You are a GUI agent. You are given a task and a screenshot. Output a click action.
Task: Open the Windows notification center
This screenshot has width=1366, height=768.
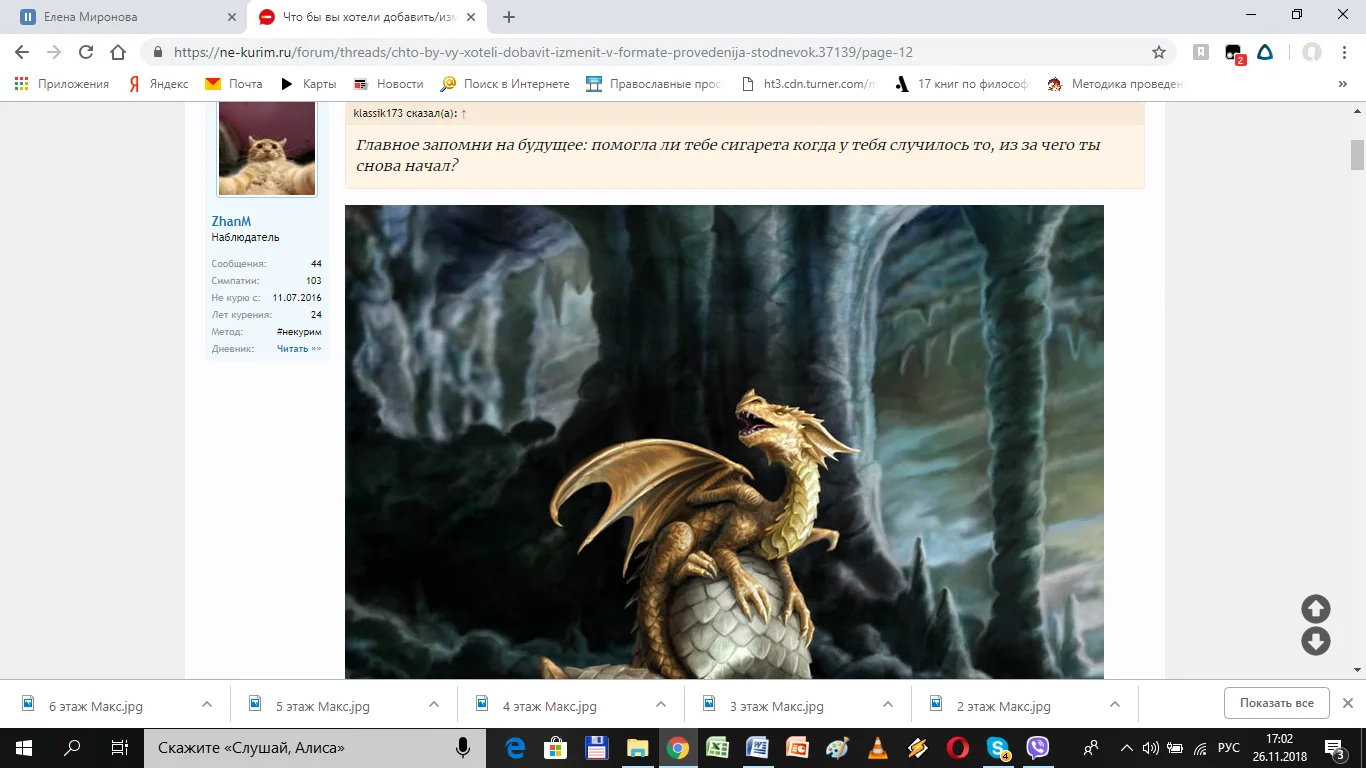(x=1335, y=748)
